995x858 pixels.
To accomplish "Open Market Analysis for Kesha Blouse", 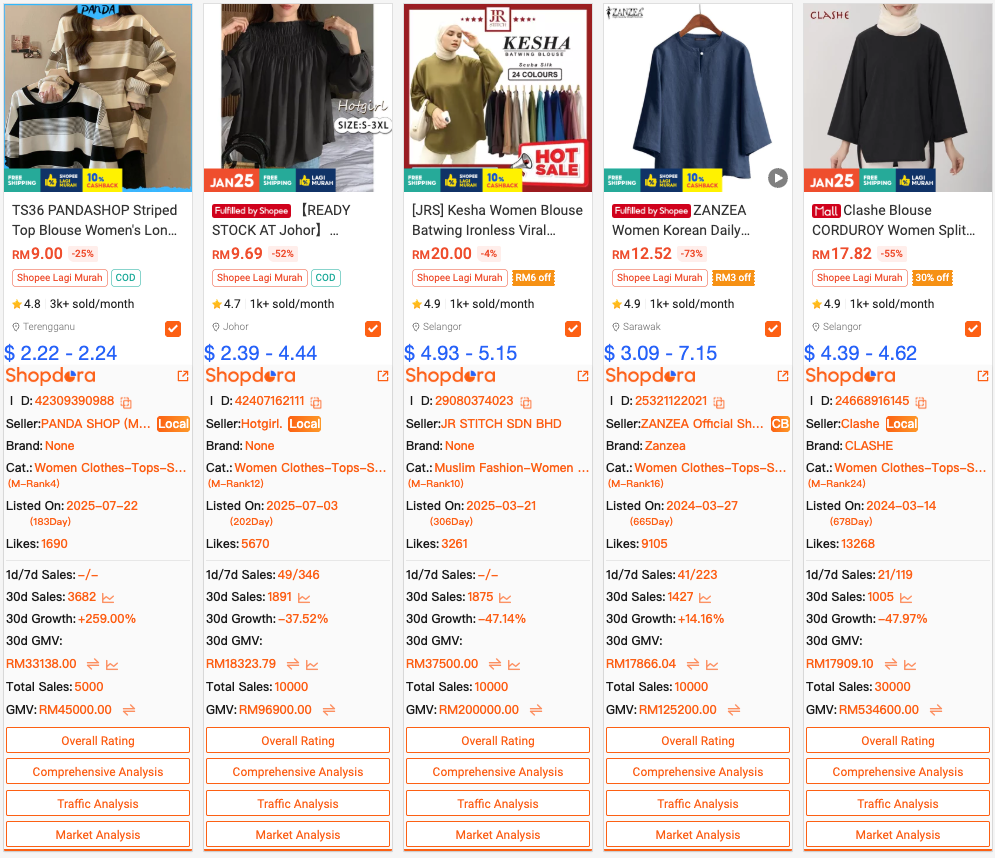I will pyautogui.click(x=498, y=835).
